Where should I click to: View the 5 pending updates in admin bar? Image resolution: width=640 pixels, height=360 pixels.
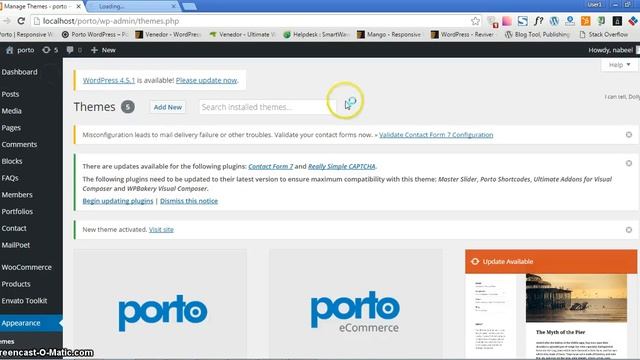coord(50,50)
